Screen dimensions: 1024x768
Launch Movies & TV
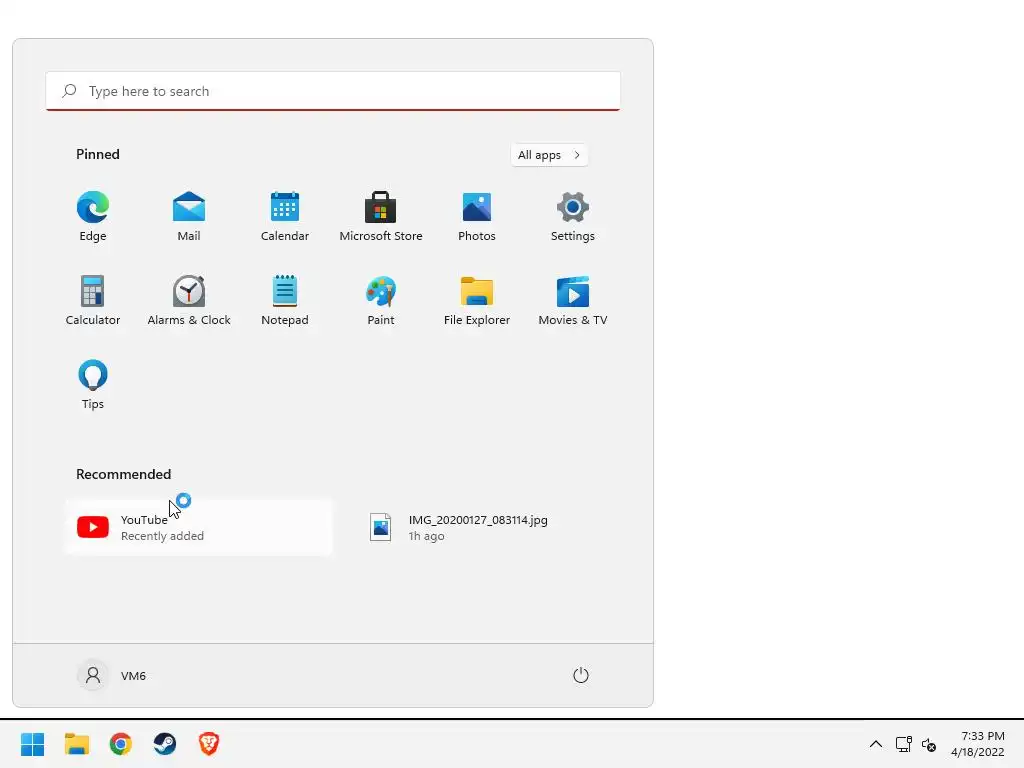[573, 300]
